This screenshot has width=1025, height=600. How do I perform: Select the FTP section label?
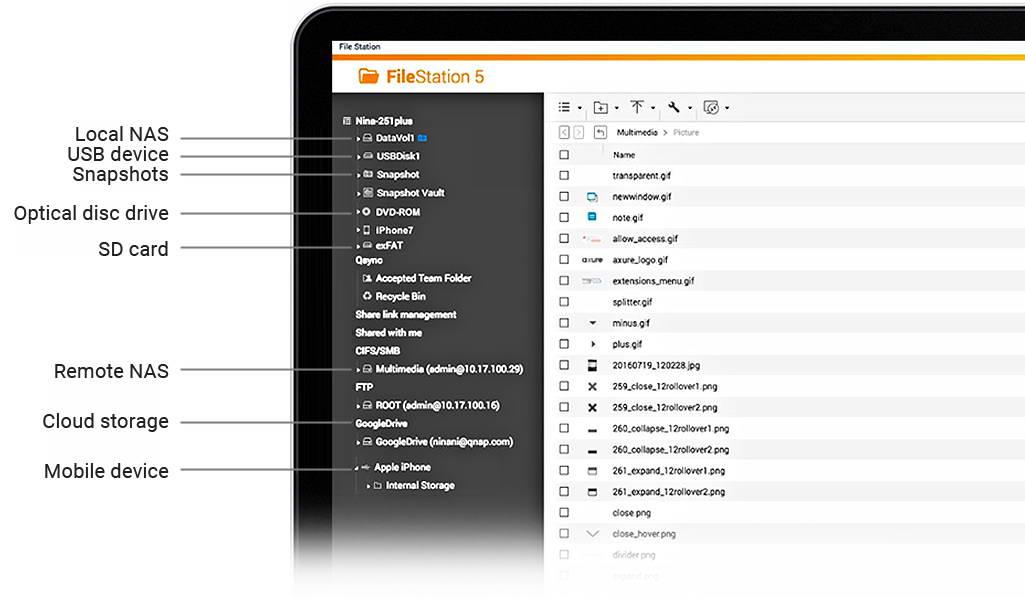click(364, 387)
